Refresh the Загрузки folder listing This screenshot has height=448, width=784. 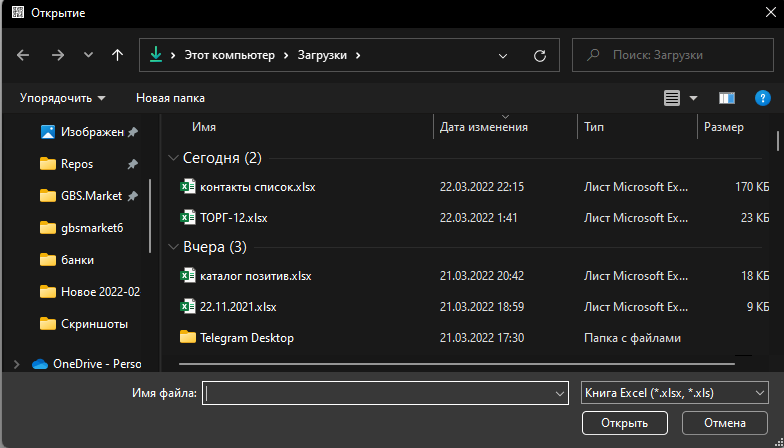[x=540, y=56]
